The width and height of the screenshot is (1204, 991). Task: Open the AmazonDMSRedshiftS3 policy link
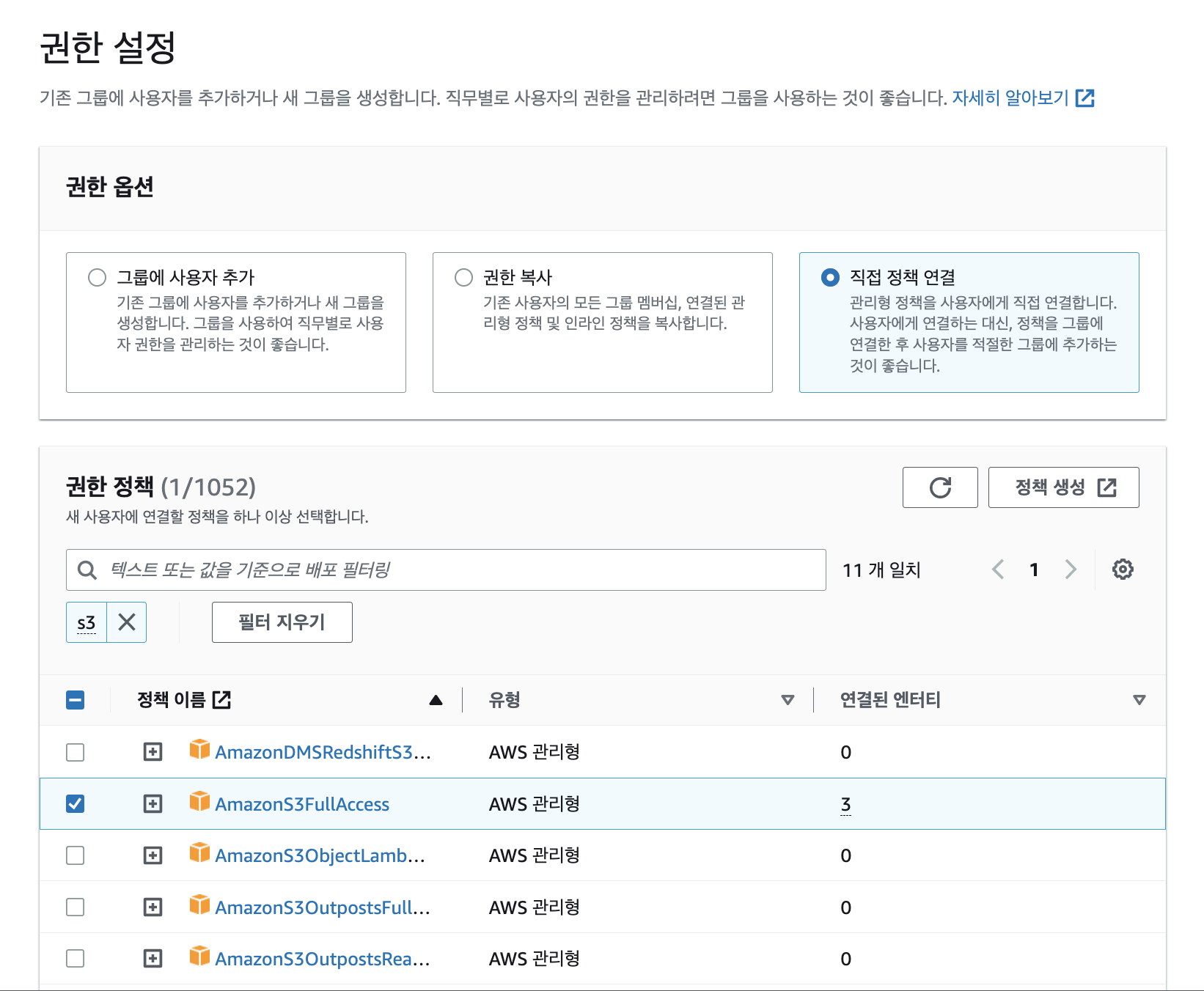(323, 752)
